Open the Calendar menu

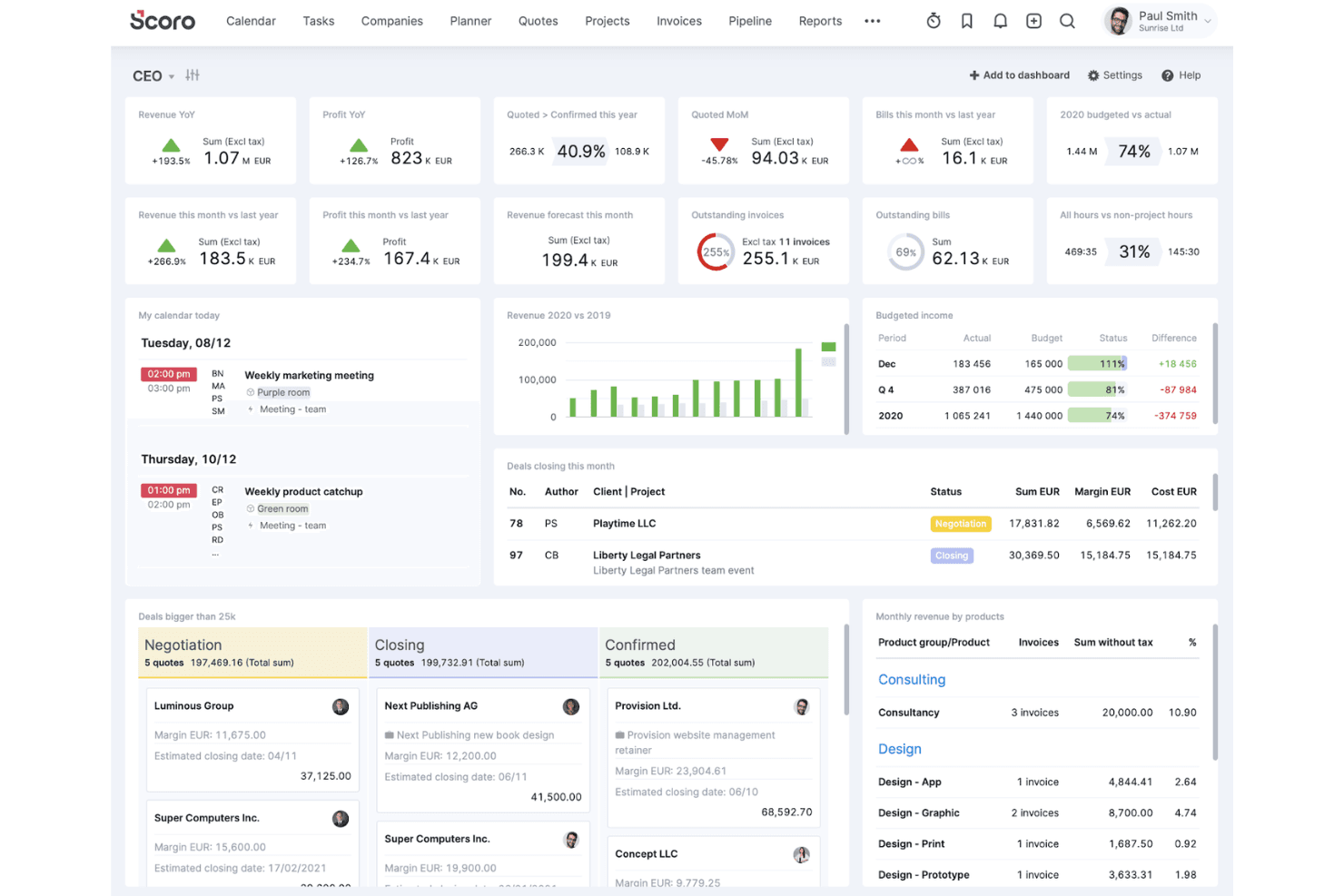tap(251, 21)
